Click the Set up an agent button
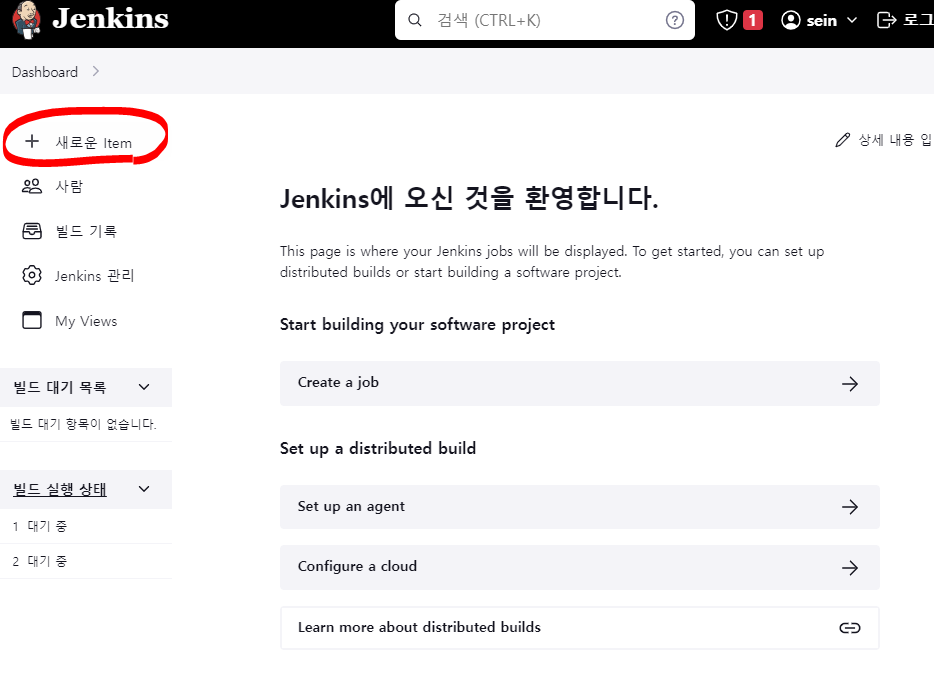The height and width of the screenshot is (674, 934). 580,507
